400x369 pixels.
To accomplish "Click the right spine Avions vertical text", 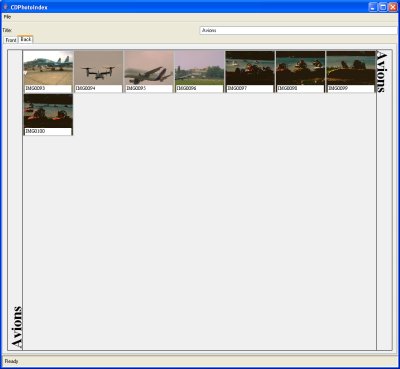I will coord(381,72).
